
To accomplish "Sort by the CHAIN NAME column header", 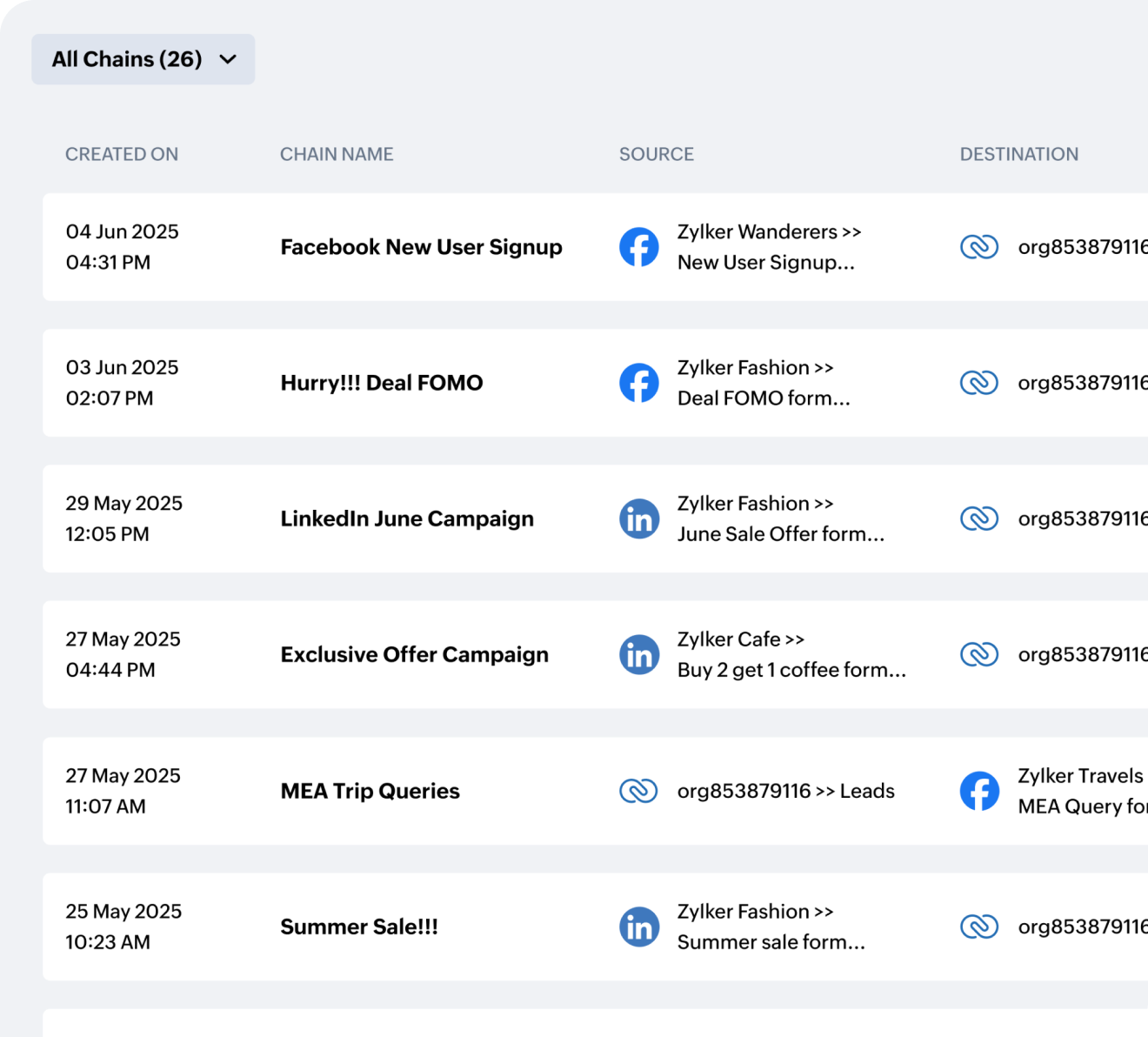I will pos(337,153).
